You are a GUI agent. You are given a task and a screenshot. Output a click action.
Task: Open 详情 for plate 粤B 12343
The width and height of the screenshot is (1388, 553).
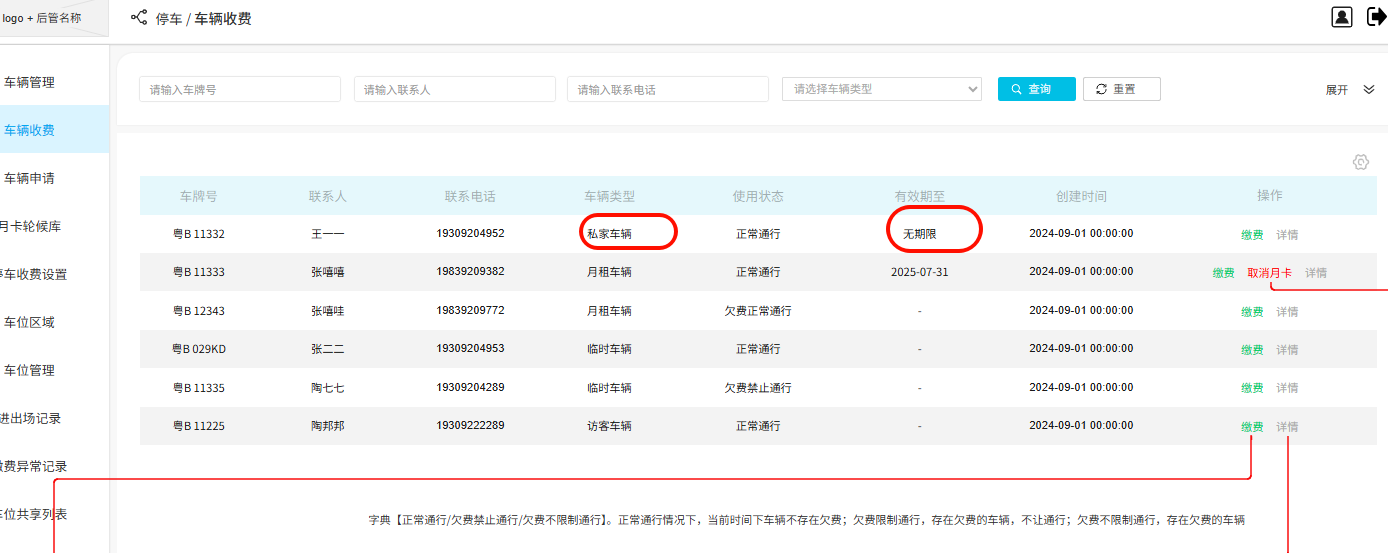point(1287,312)
